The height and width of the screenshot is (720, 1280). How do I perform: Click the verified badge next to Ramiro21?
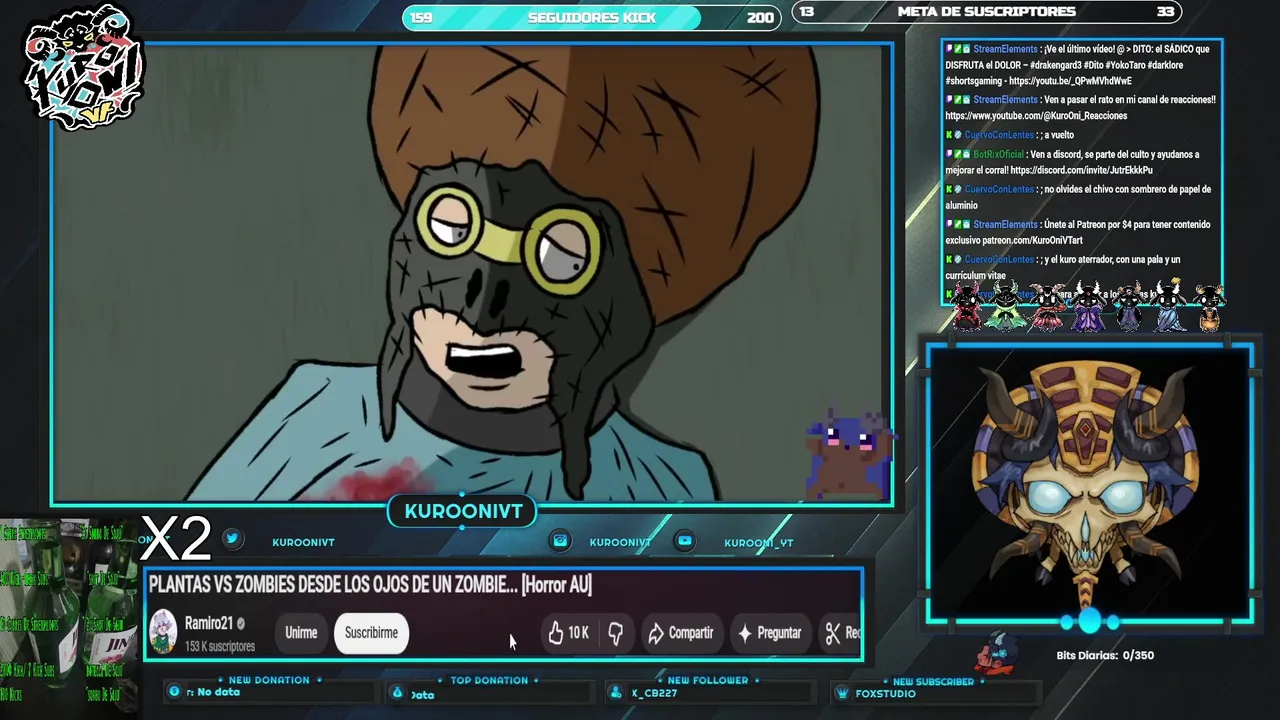[240, 623]
